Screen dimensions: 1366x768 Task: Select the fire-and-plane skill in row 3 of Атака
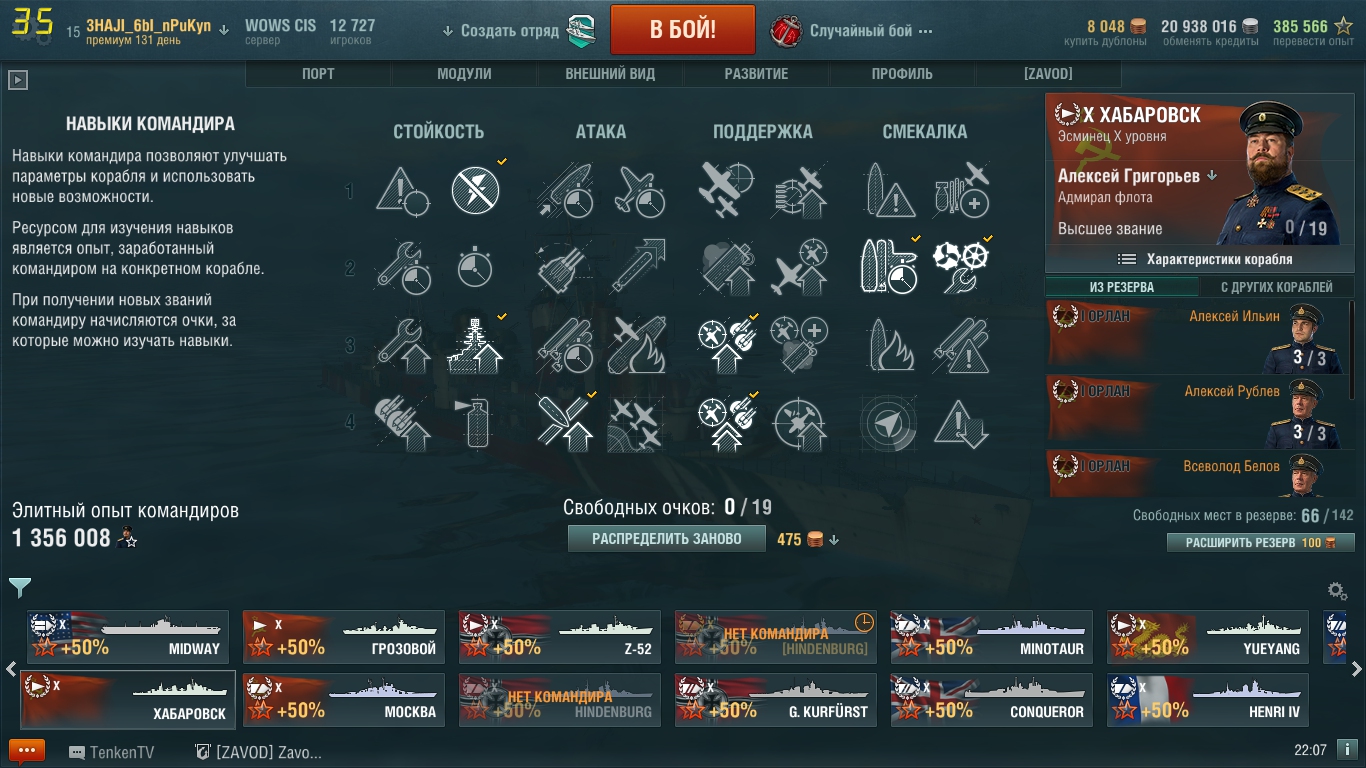(637, 344)
